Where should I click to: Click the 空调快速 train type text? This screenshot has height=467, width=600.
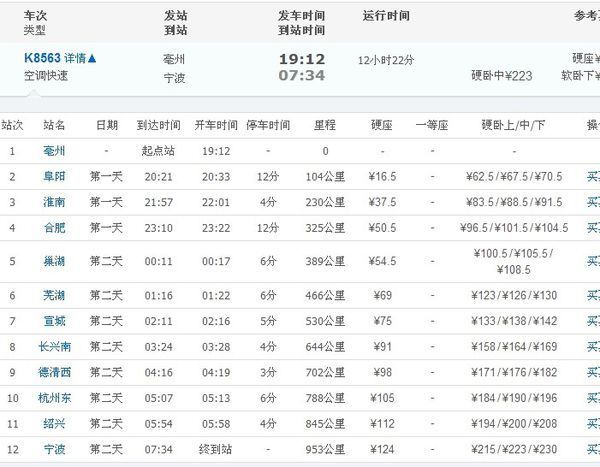46,76
